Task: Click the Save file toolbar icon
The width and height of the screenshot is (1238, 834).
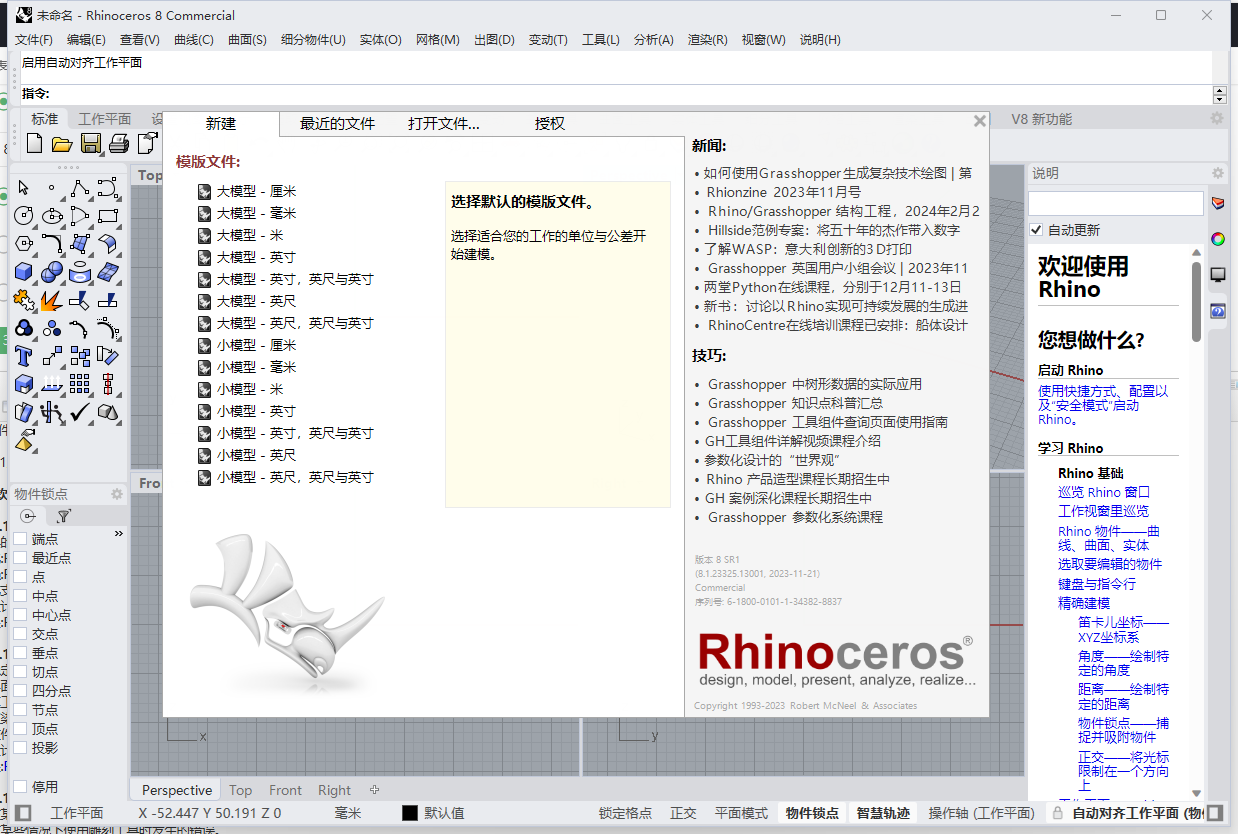Action: pyautogui.click(x=92, y=143)
